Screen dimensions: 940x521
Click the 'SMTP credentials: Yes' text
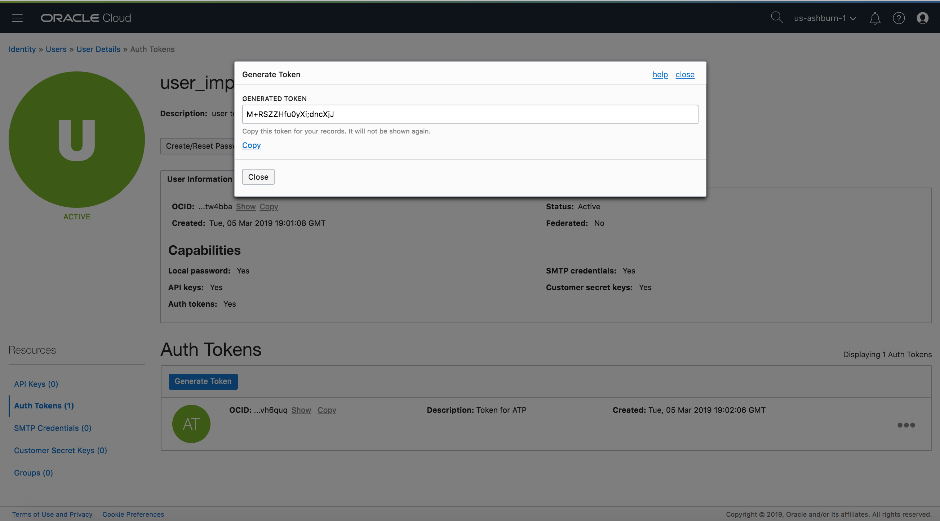[590, 271]
